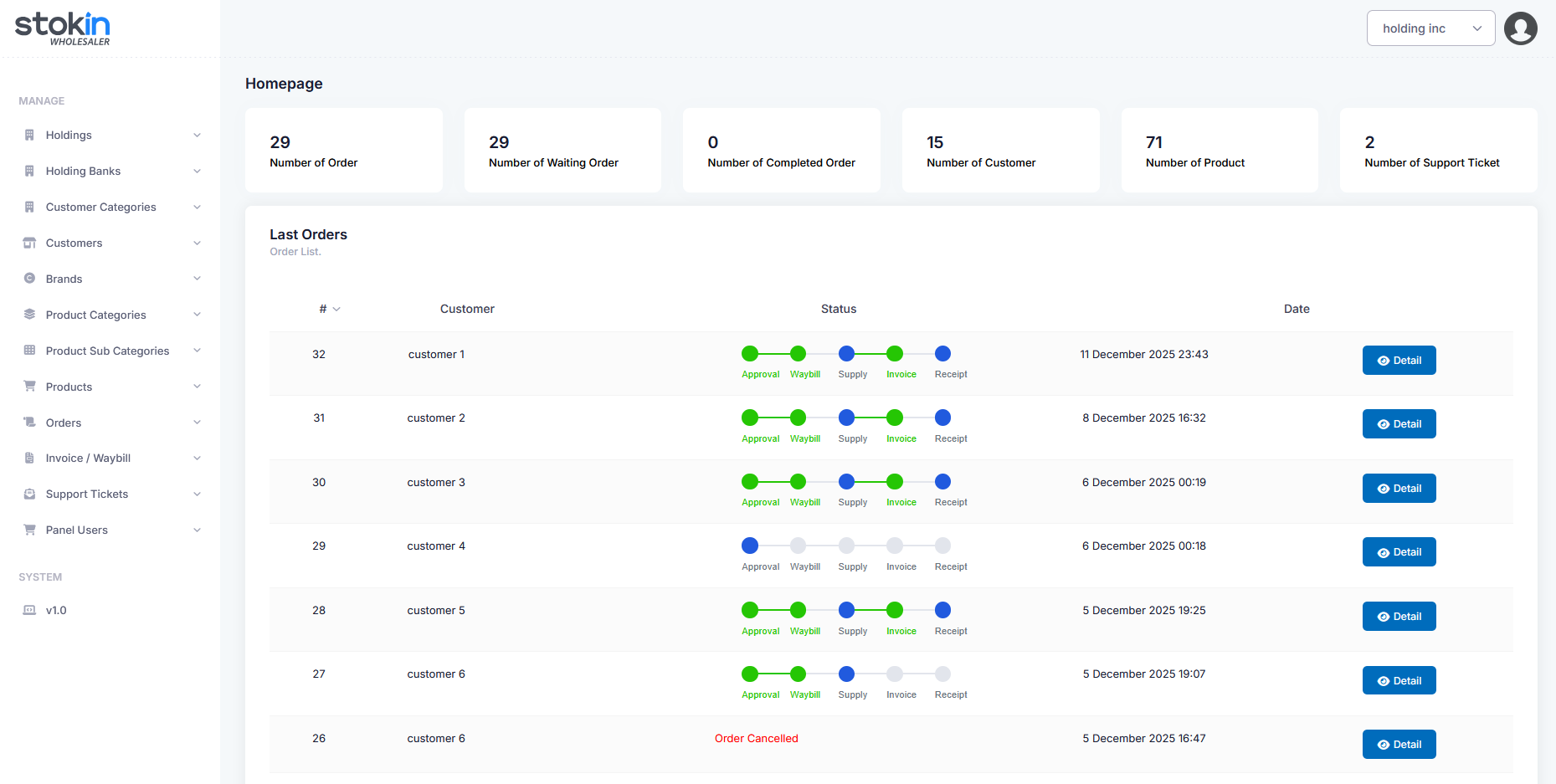
Task: Click the Products cart icon in sidebar
Action: (29, 387)
